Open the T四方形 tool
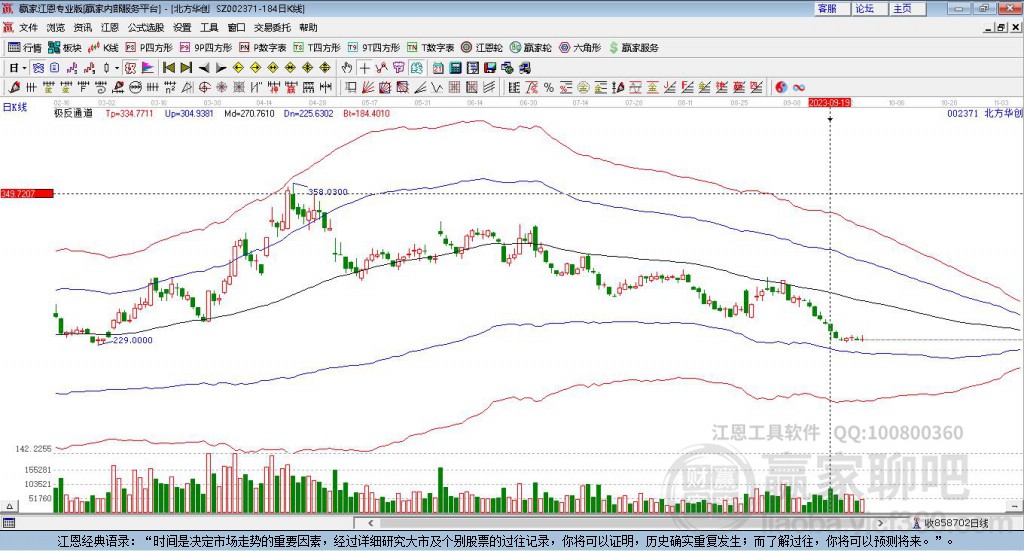The width and height of the screenshot is (1024, 551). coord(317,48)
